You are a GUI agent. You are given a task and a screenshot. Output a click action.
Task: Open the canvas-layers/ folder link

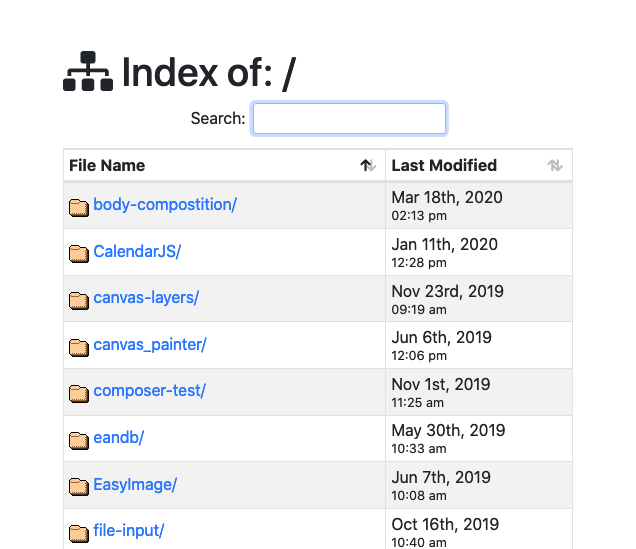[x=146, y=298]
